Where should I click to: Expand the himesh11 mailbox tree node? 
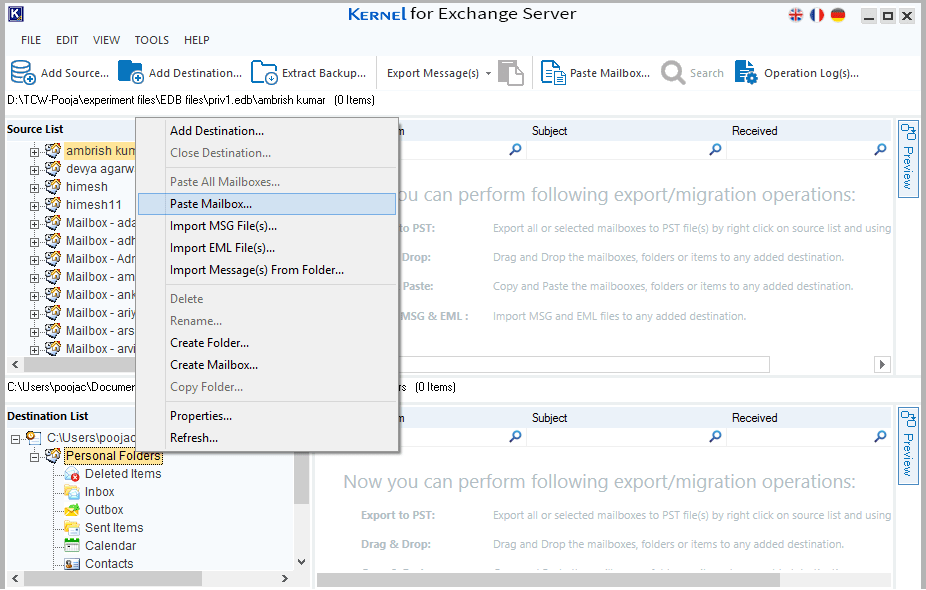click(x=34, y=205)
